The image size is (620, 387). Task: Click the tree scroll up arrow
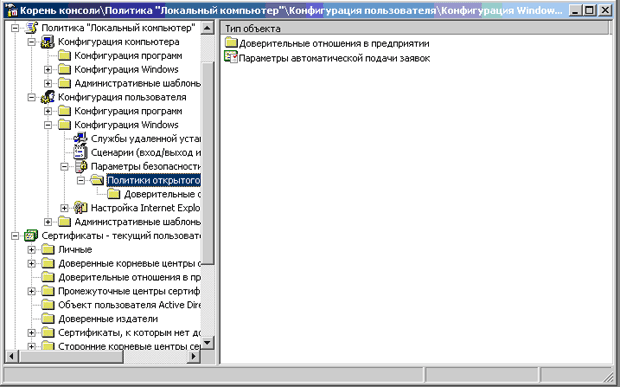coord(208,28)
